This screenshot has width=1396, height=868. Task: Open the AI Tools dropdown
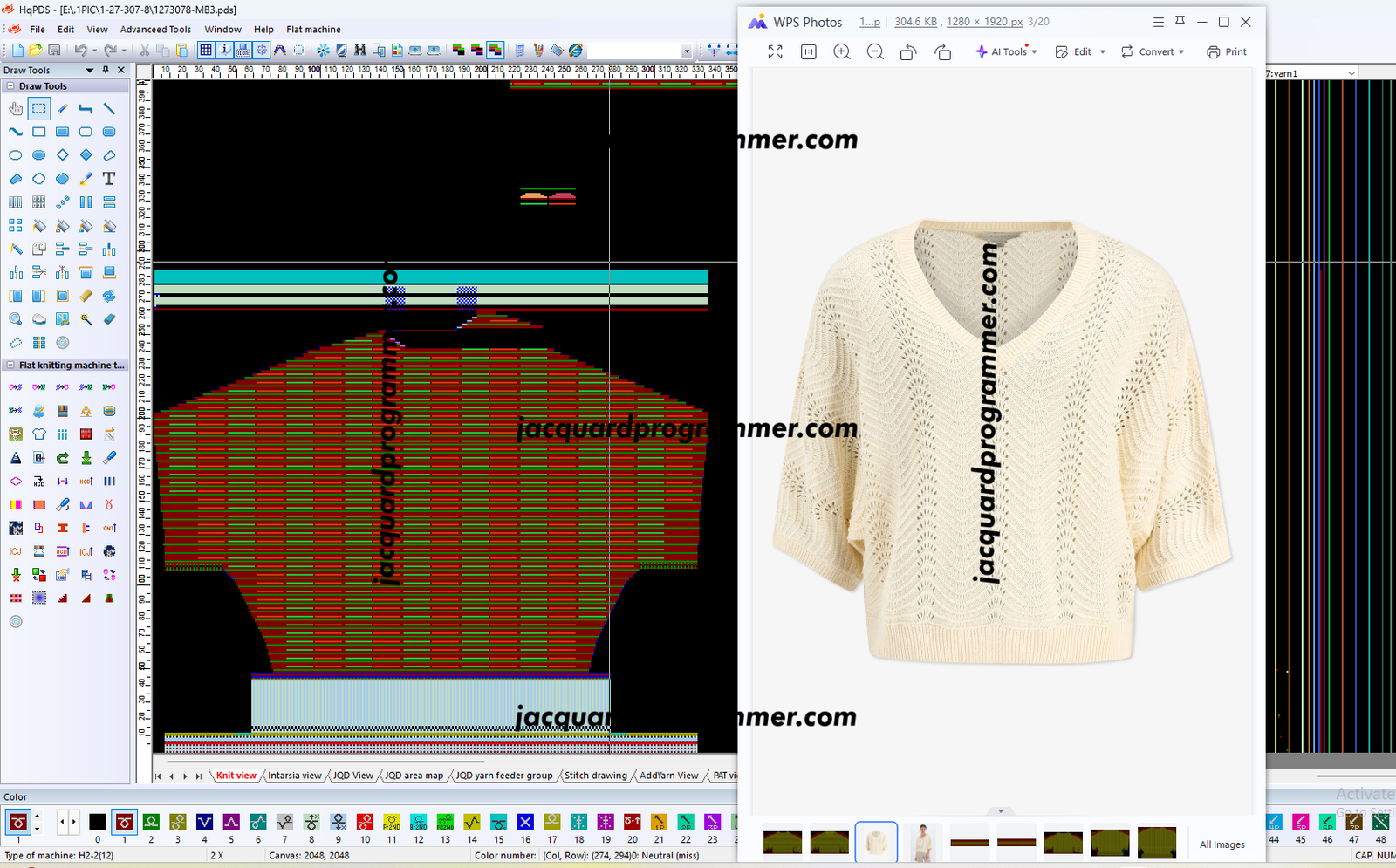tap(1006, 52)
